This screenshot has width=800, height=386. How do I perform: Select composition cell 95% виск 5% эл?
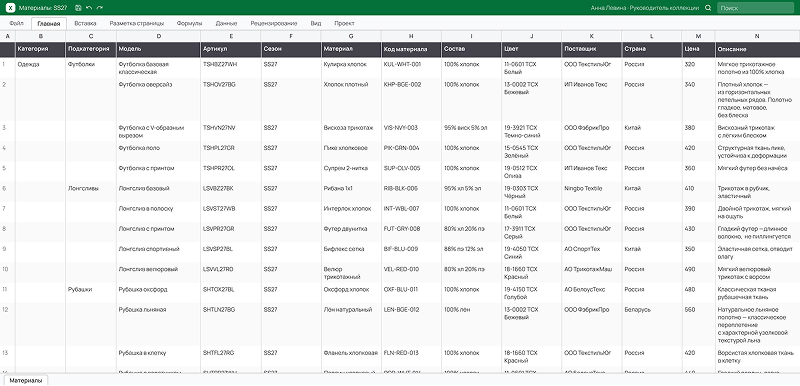[x=471, y=131]
